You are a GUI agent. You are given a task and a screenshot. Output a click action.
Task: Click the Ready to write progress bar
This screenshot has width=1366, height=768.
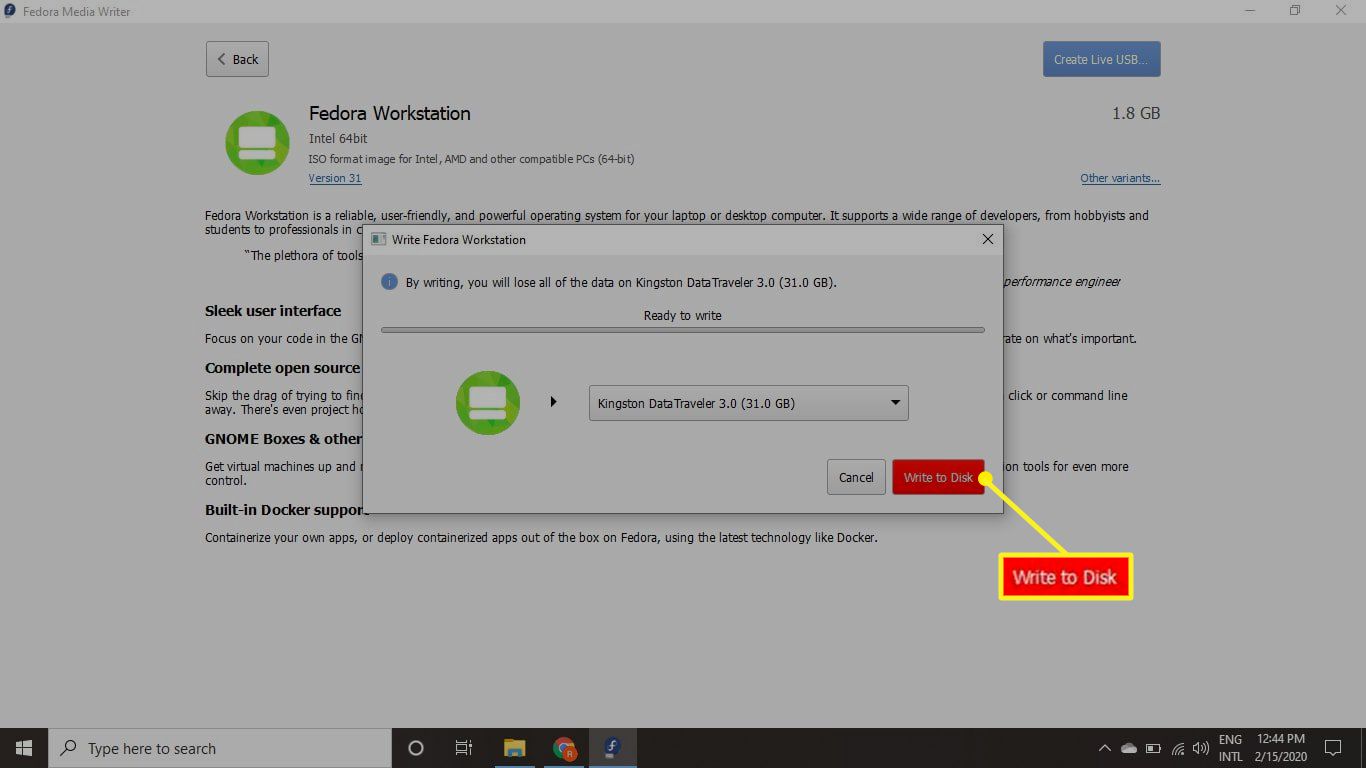click(x=682, y=329)
